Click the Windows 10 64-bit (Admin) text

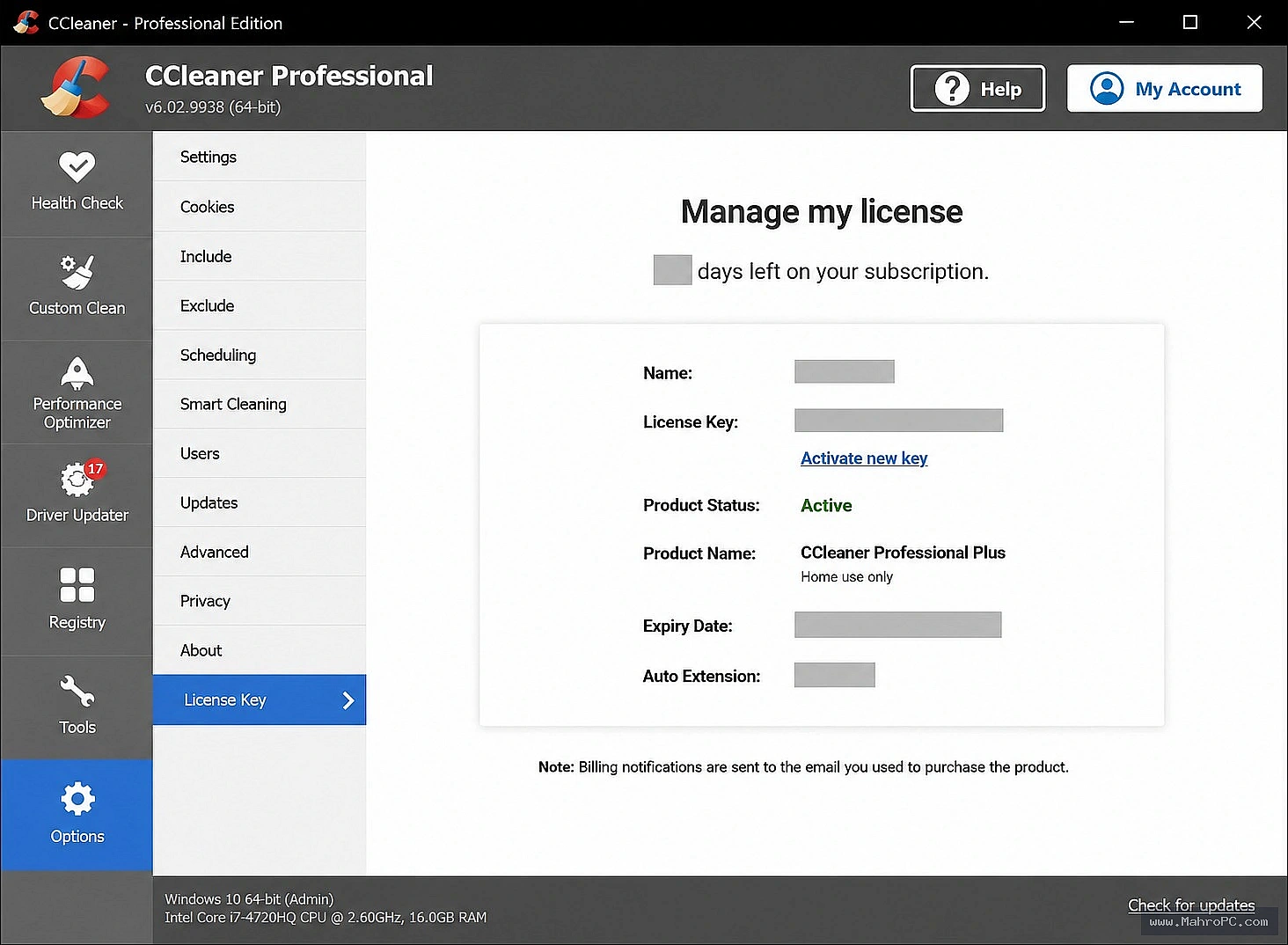click(249, 898)
